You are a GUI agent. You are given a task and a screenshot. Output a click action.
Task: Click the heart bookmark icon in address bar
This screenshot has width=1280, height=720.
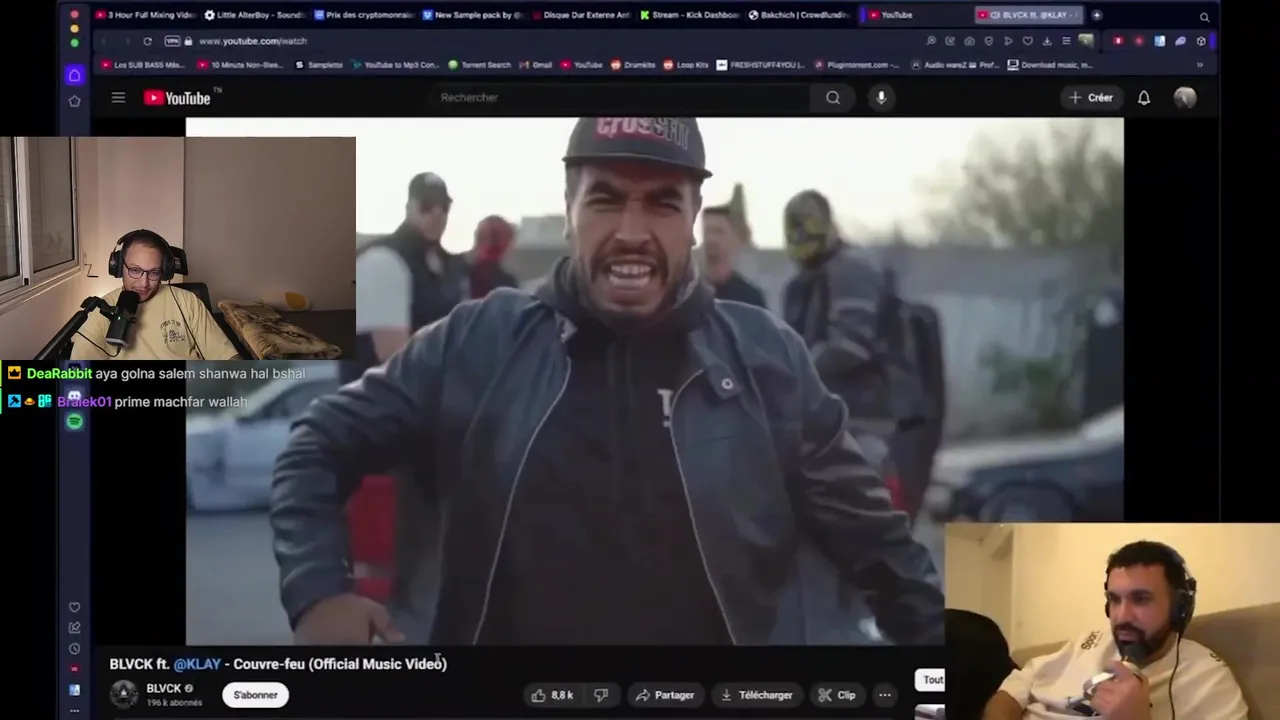coord(1027,41)
